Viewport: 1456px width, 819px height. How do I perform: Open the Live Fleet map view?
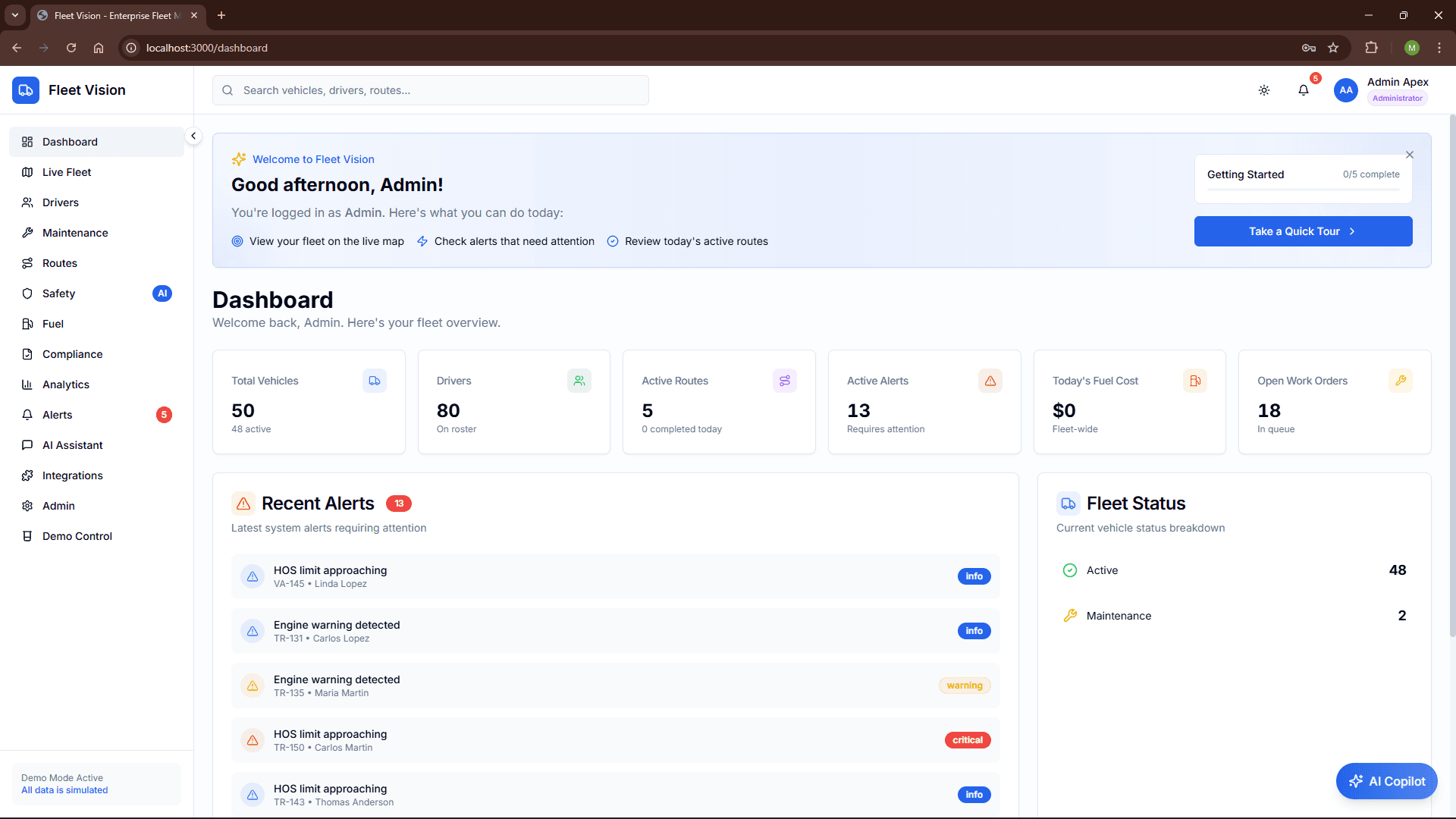coord(66,172)
